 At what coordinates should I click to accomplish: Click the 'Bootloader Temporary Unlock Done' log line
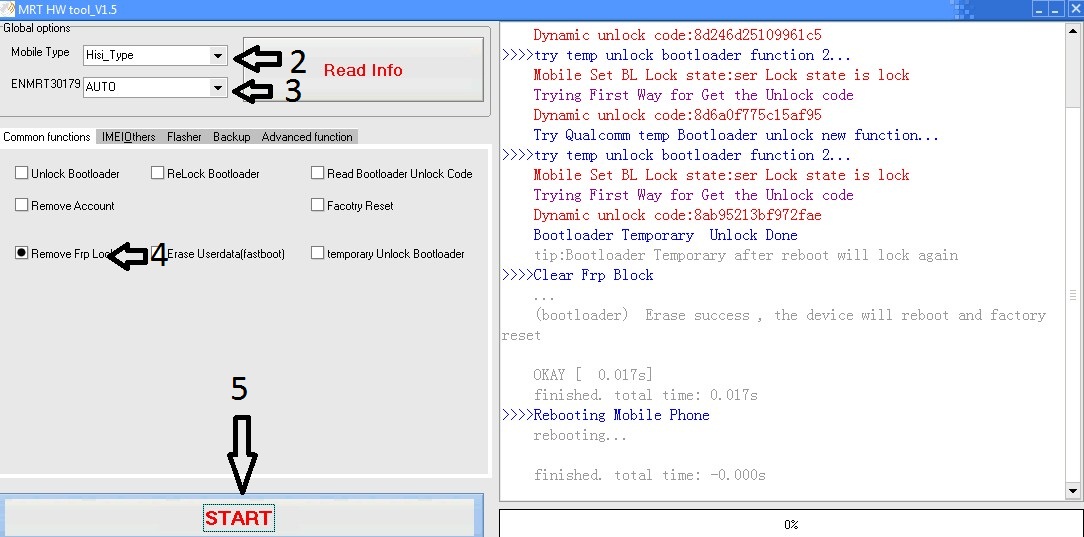click(665, 235)
